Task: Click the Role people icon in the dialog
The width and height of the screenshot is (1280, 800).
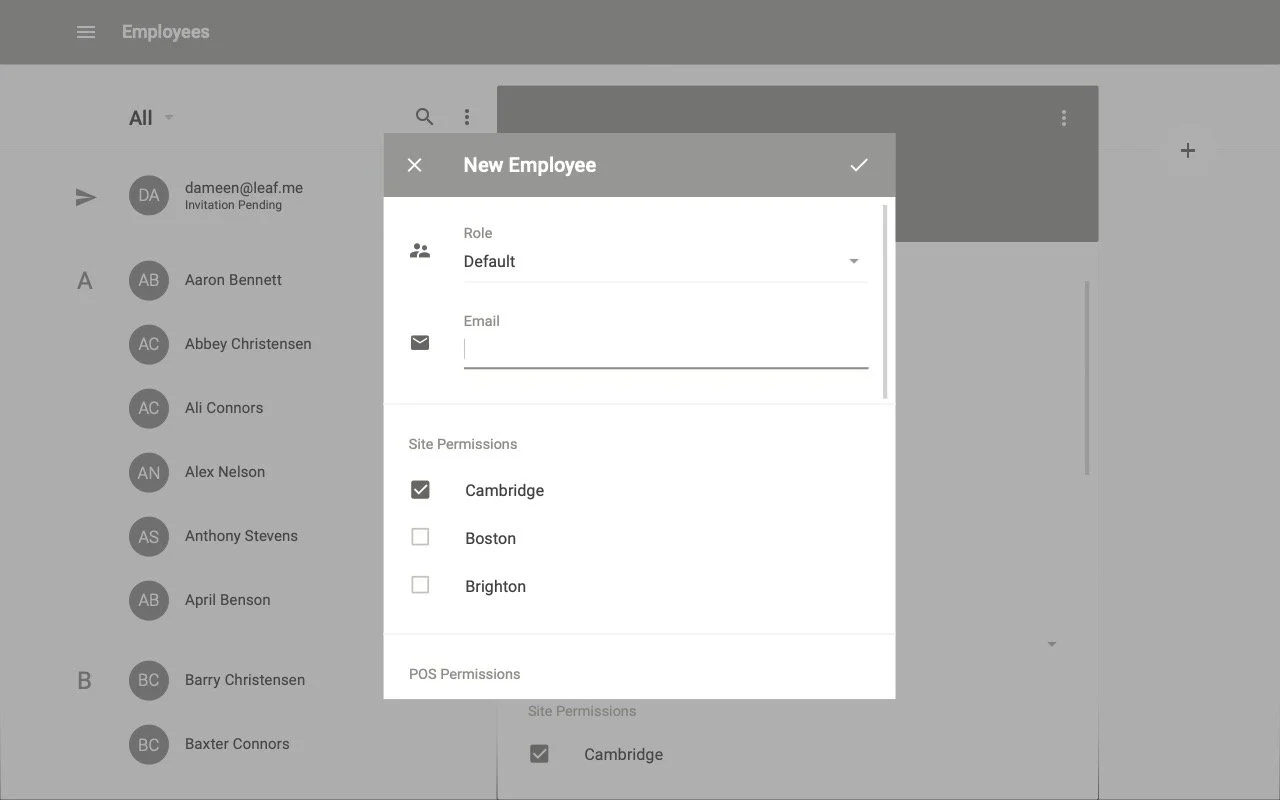Action: [x=419, y=250]
